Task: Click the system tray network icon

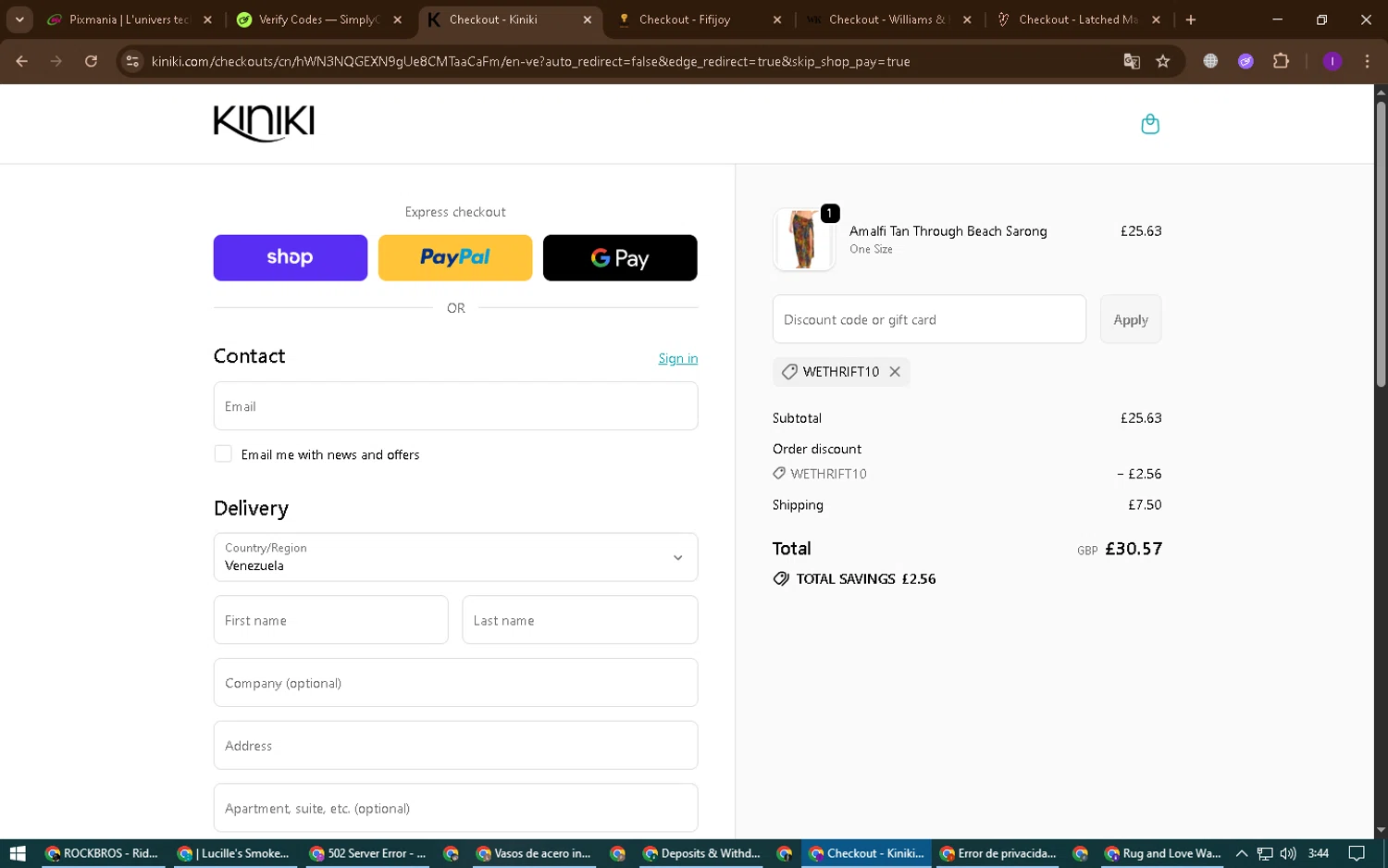Action: click(x=1265, y=853)
